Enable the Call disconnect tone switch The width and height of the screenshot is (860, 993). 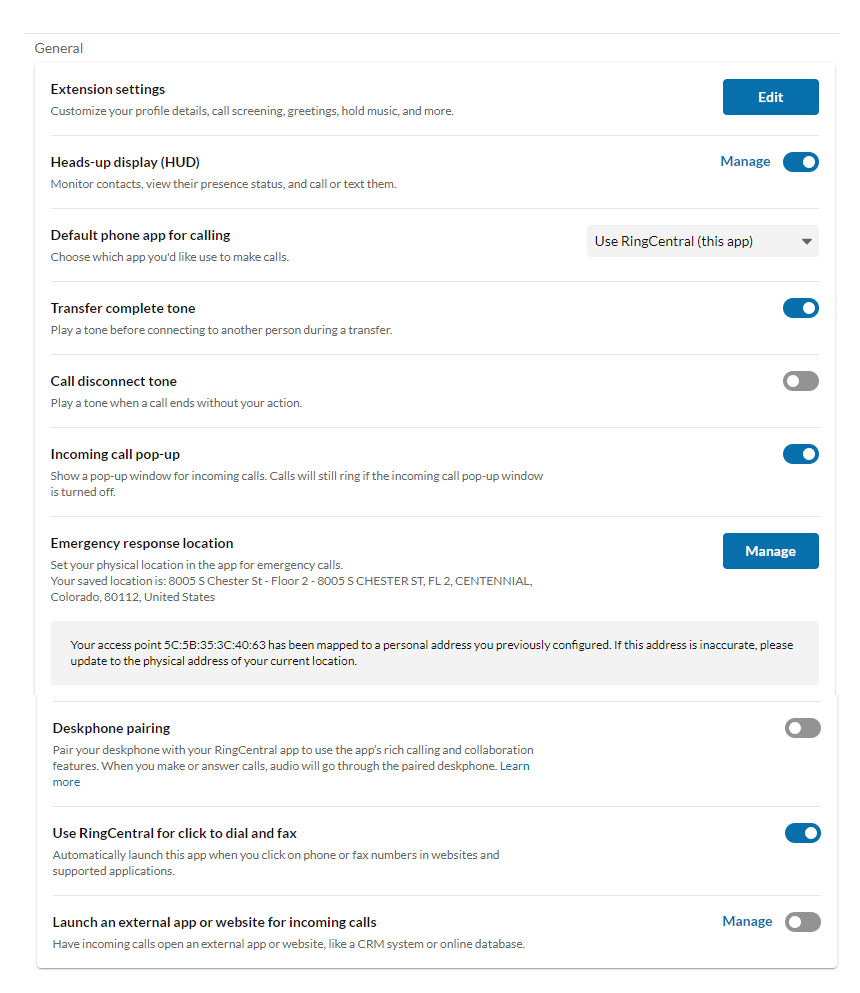point(800,381)
